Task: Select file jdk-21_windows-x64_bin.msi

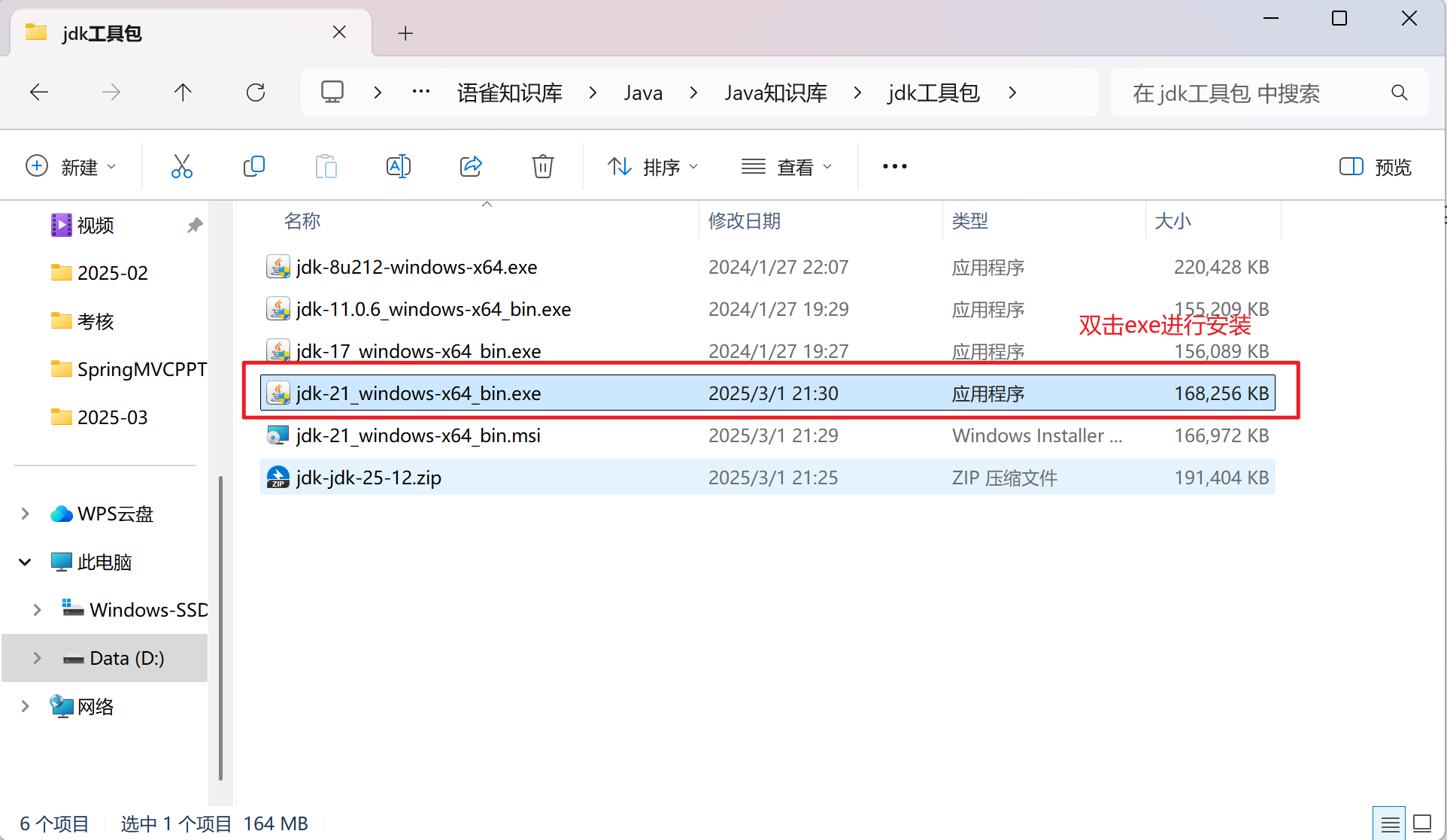Action: (768, 435)
